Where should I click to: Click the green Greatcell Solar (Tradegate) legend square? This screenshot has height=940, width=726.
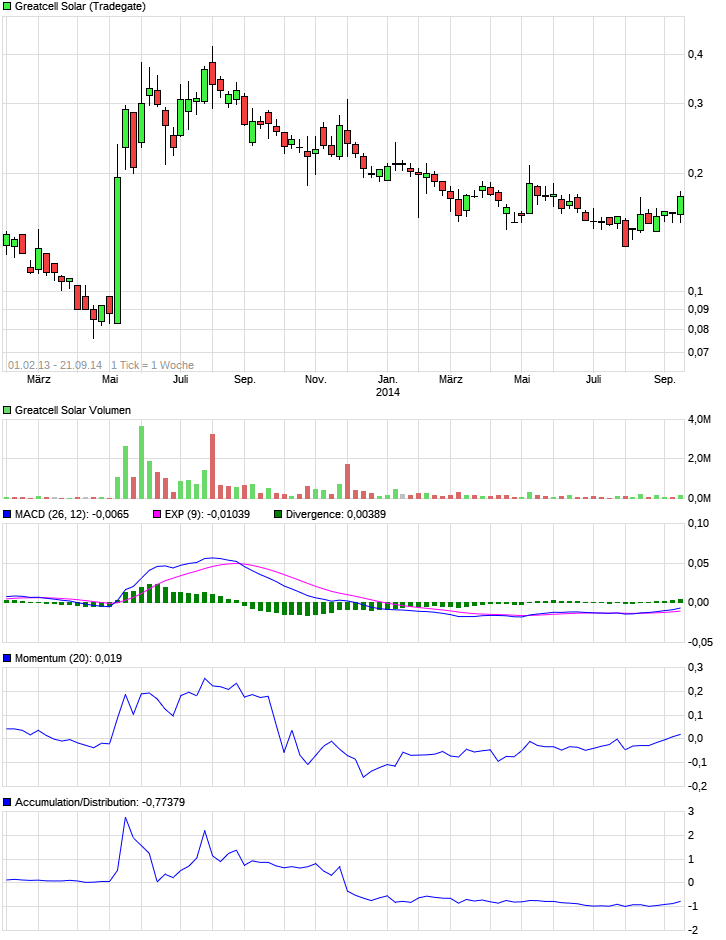7,7
